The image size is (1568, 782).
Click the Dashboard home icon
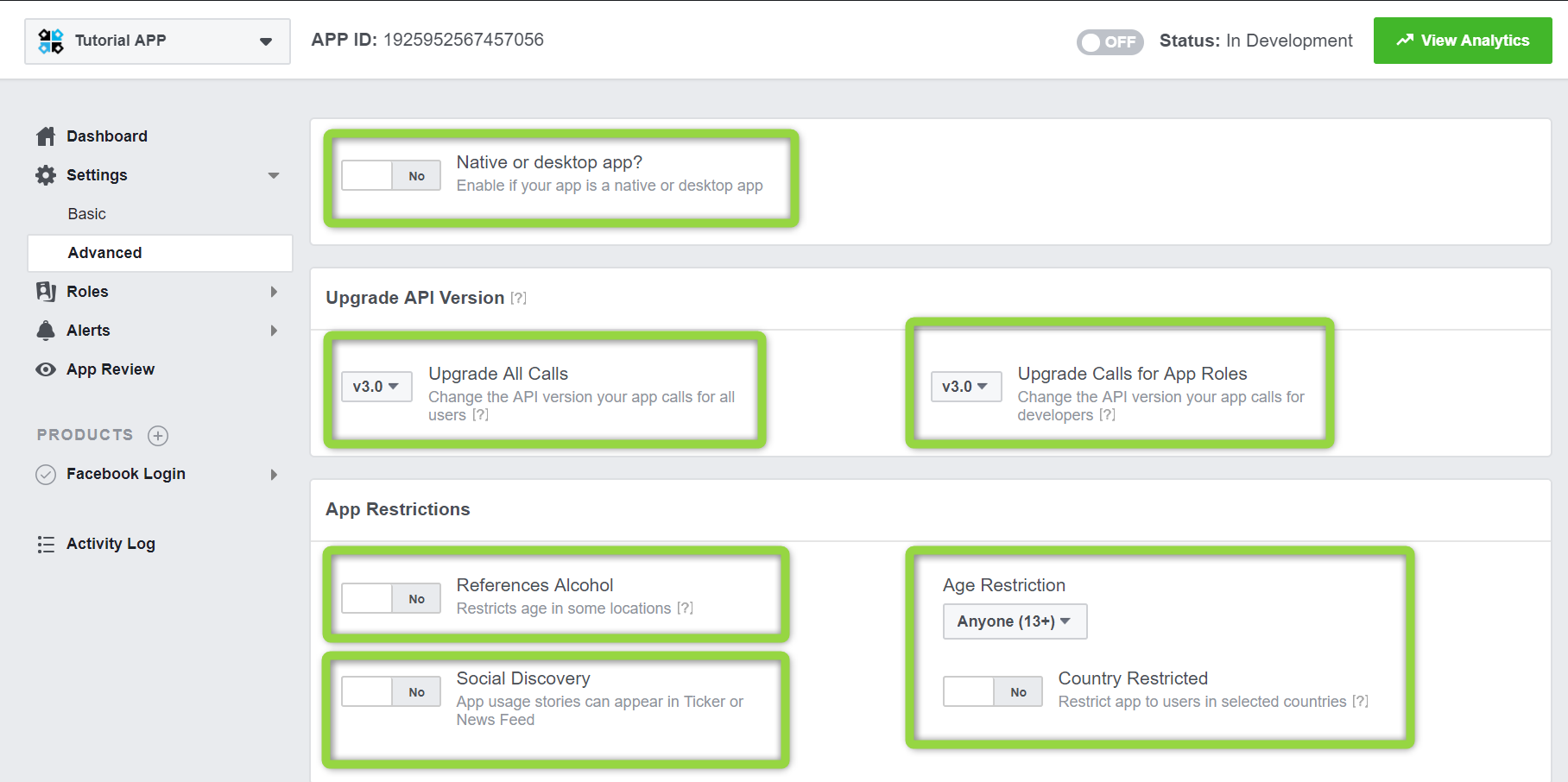pyautogui.click(x=46, y=136)
